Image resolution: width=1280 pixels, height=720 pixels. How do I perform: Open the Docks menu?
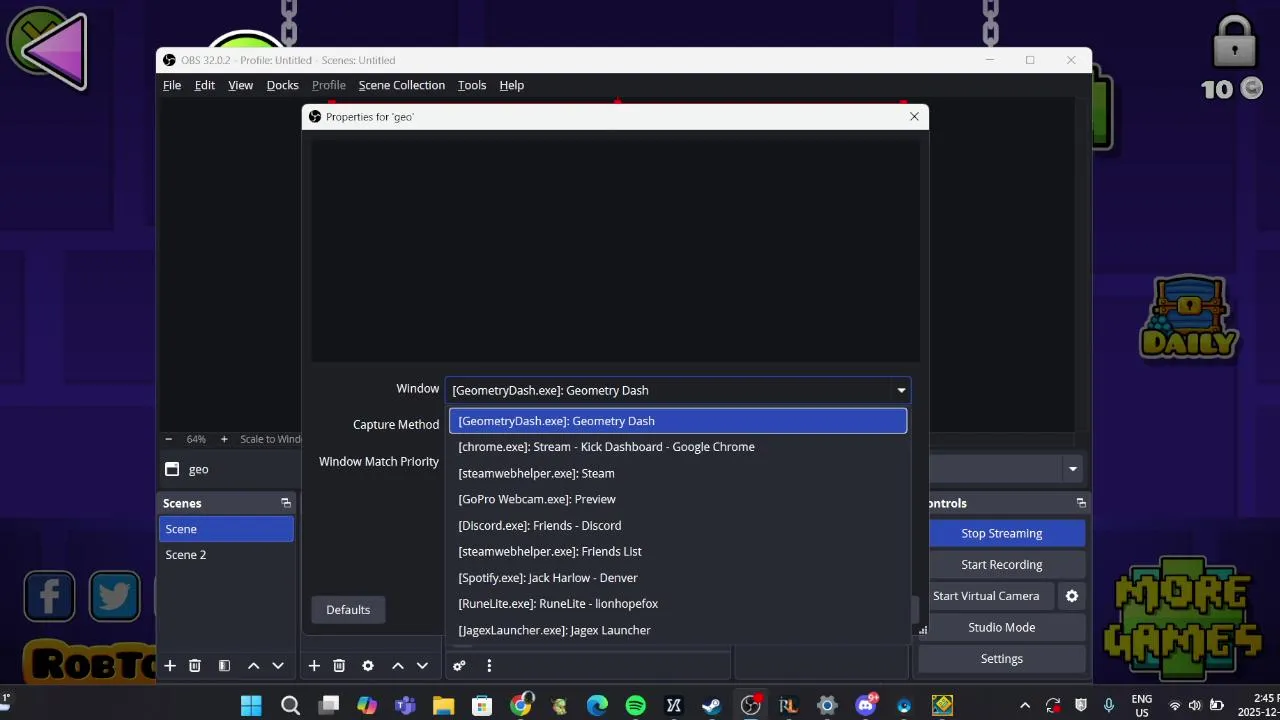pyautogui.click(x=283, y=85)
